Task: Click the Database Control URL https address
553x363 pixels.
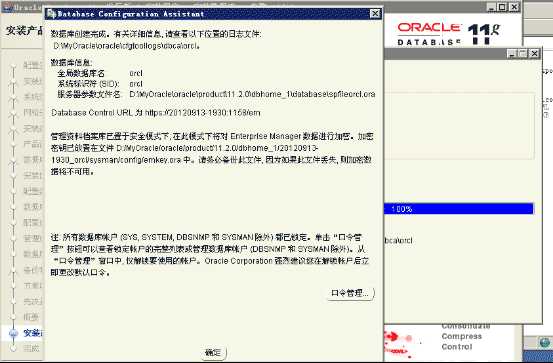Action: point(202,113)
